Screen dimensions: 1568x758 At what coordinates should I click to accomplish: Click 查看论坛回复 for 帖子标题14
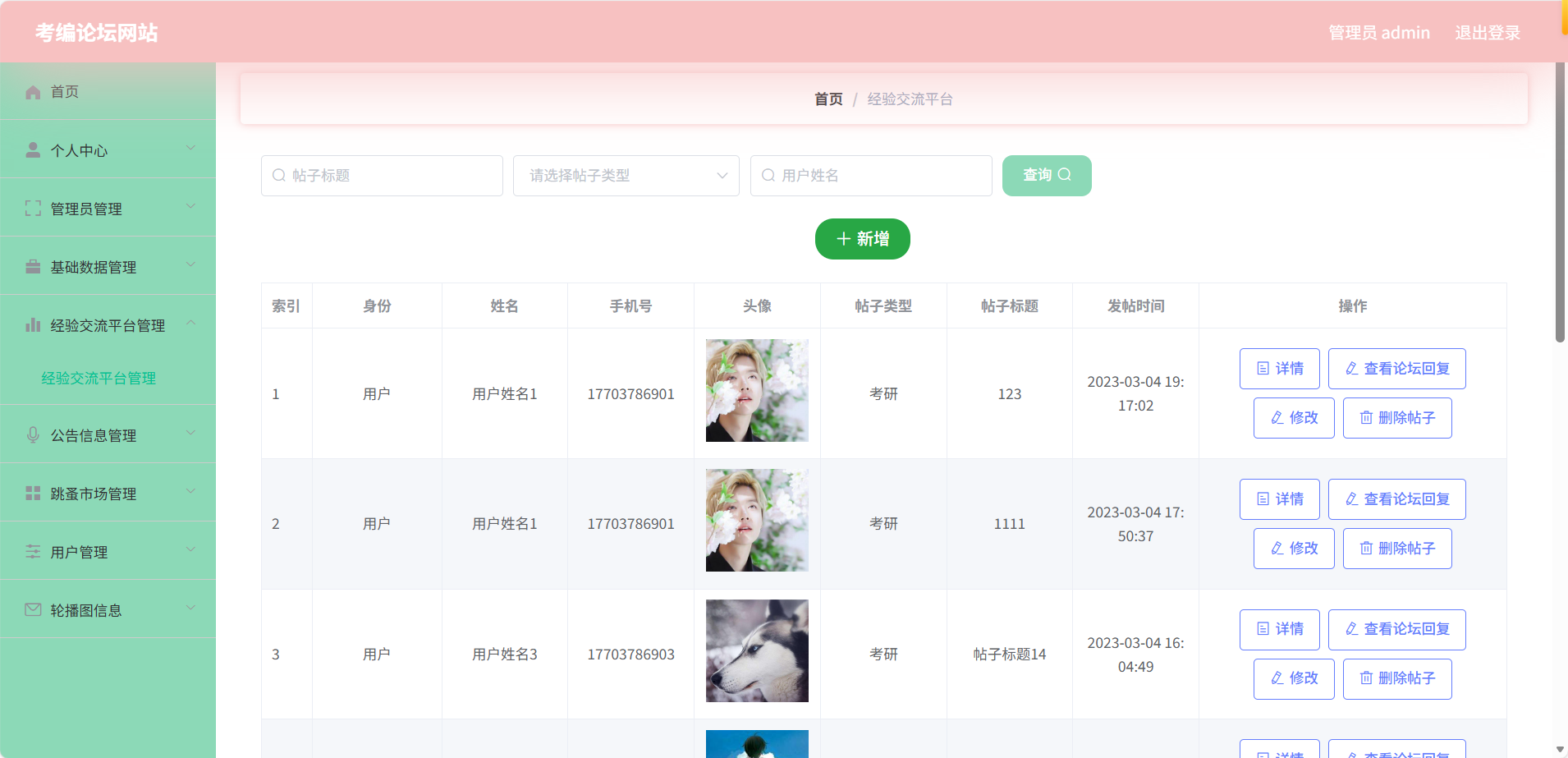[x=1397, y=630]
